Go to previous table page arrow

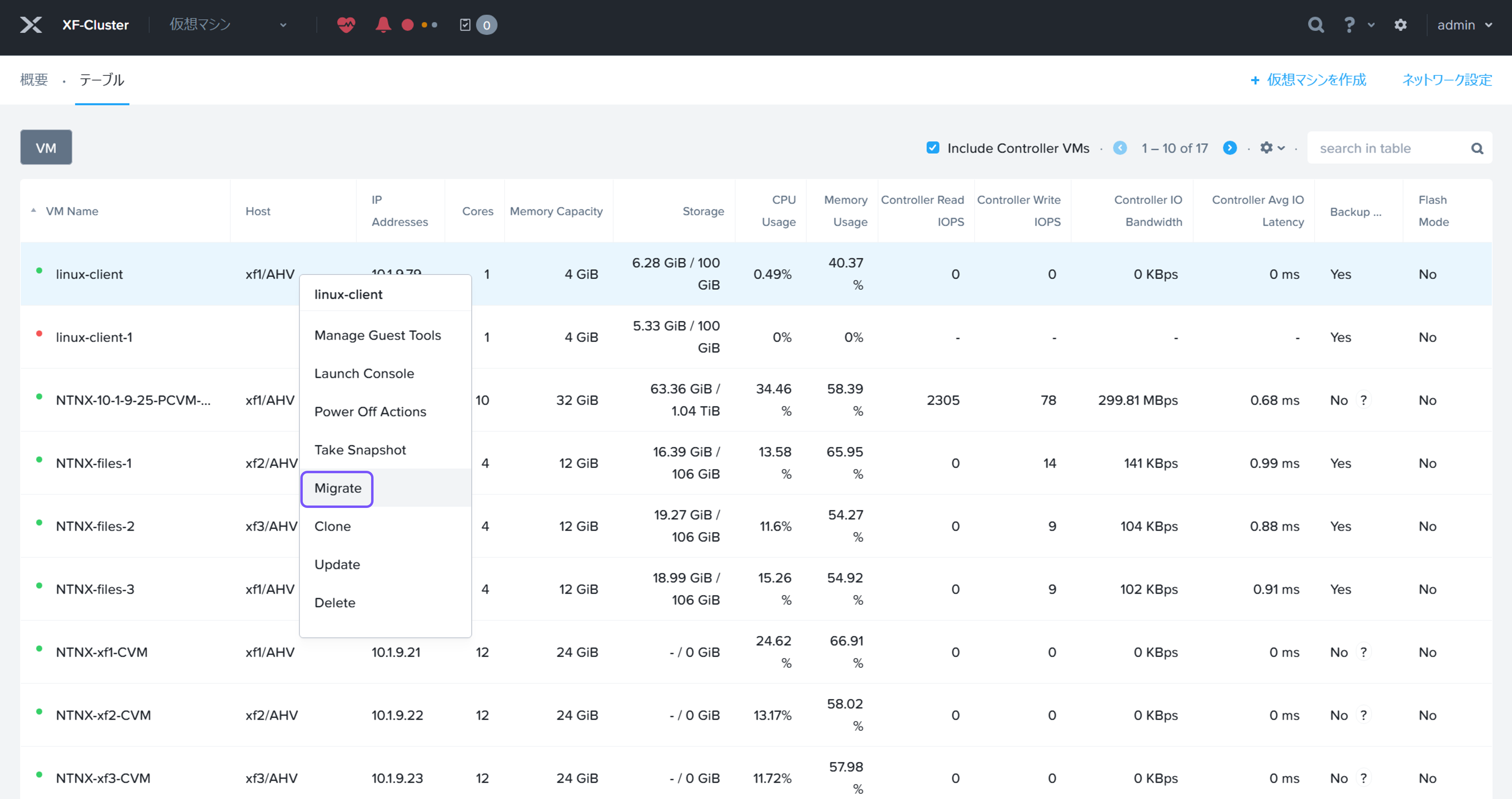1120,148
